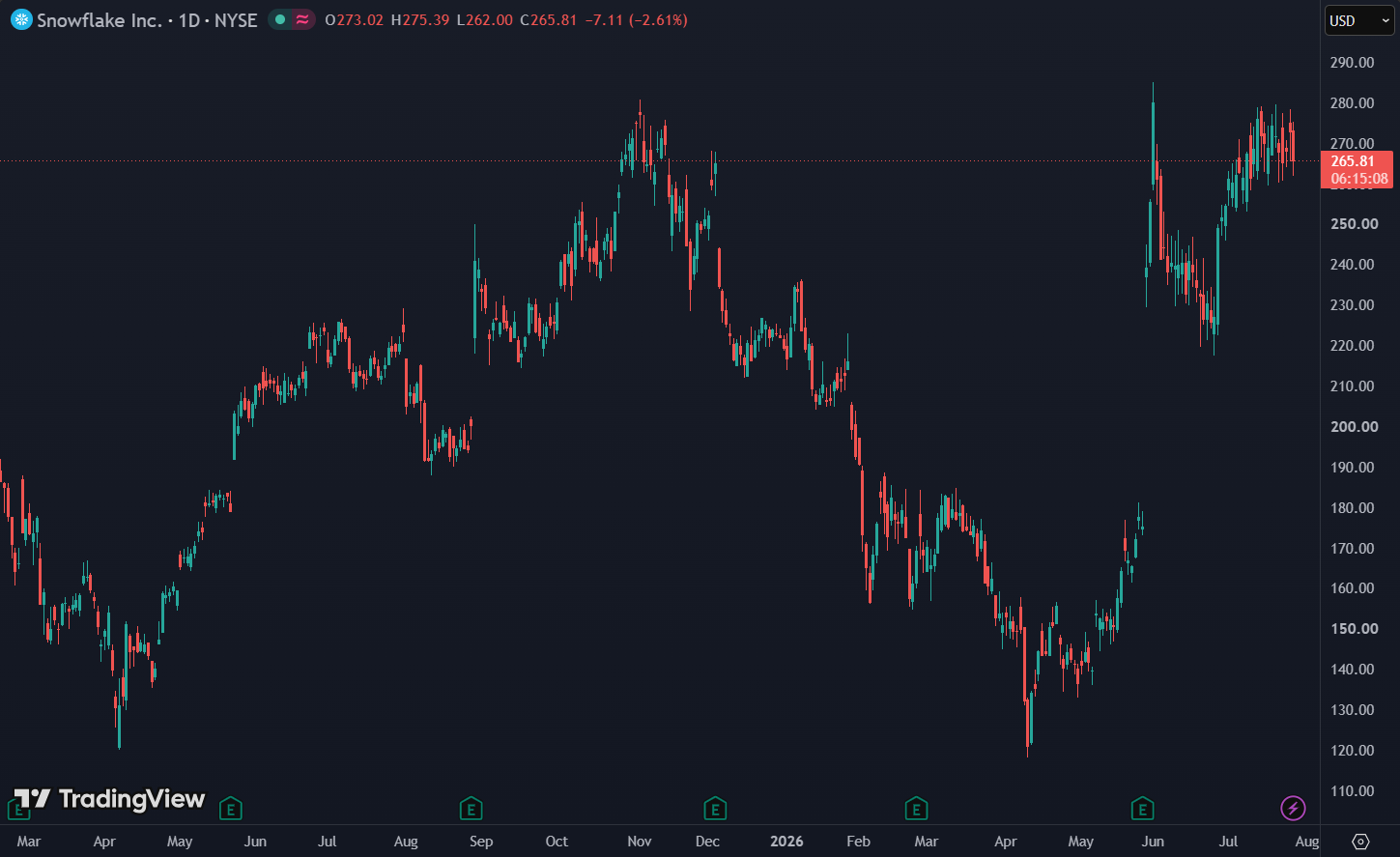
Task: Open the earnings marker from late February 2026
Action: (916, 808)
